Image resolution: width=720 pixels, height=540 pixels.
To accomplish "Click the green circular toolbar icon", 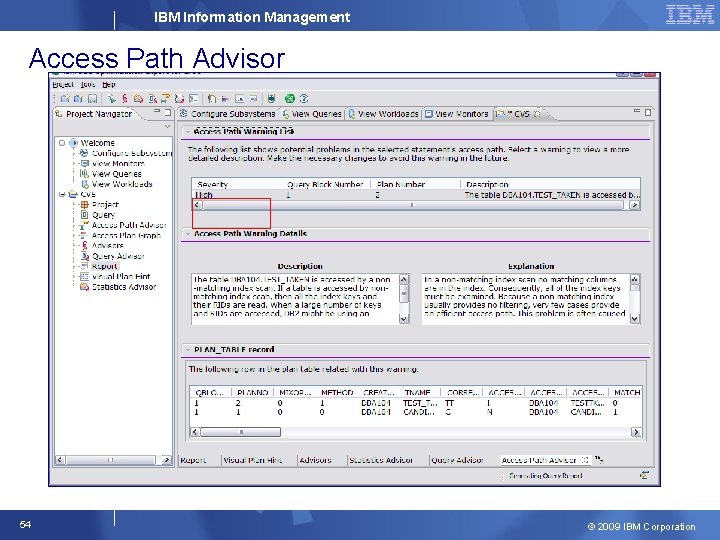I will [x=290, y=99].
